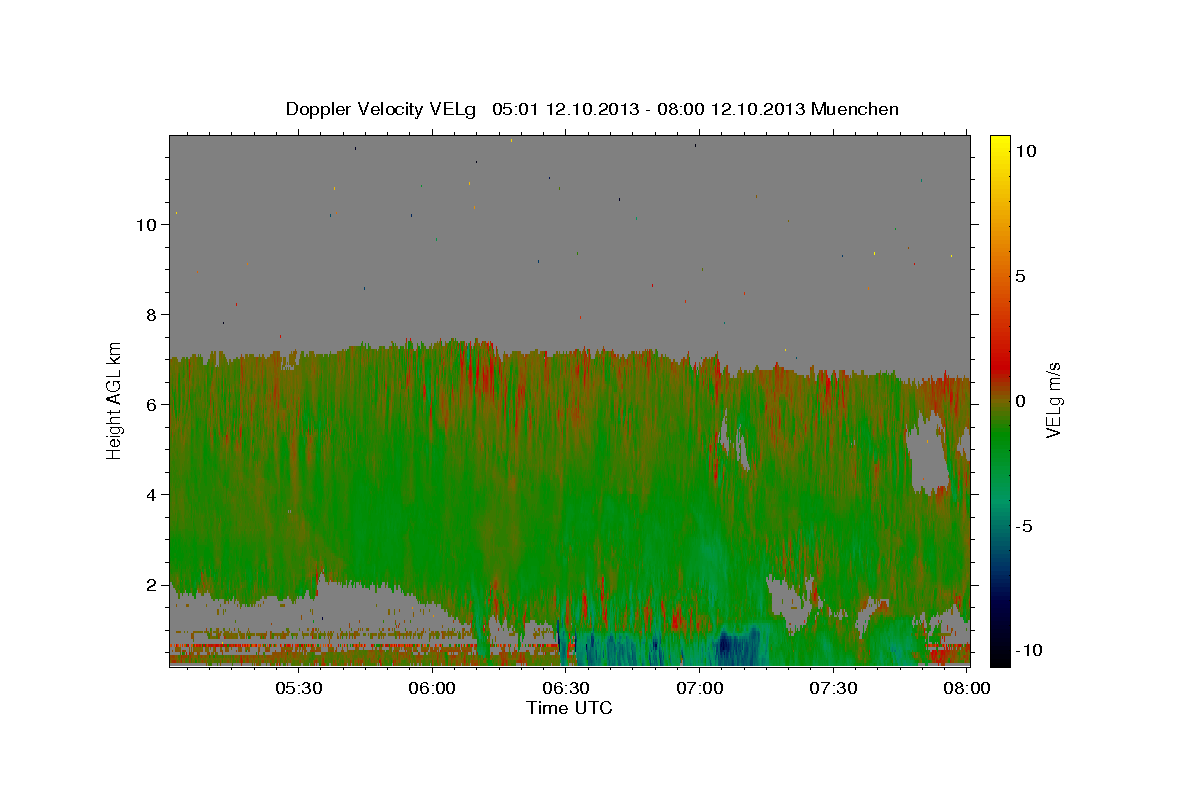
Task: Click the 07:30 time tick label
Action: (x=834, y=688)
